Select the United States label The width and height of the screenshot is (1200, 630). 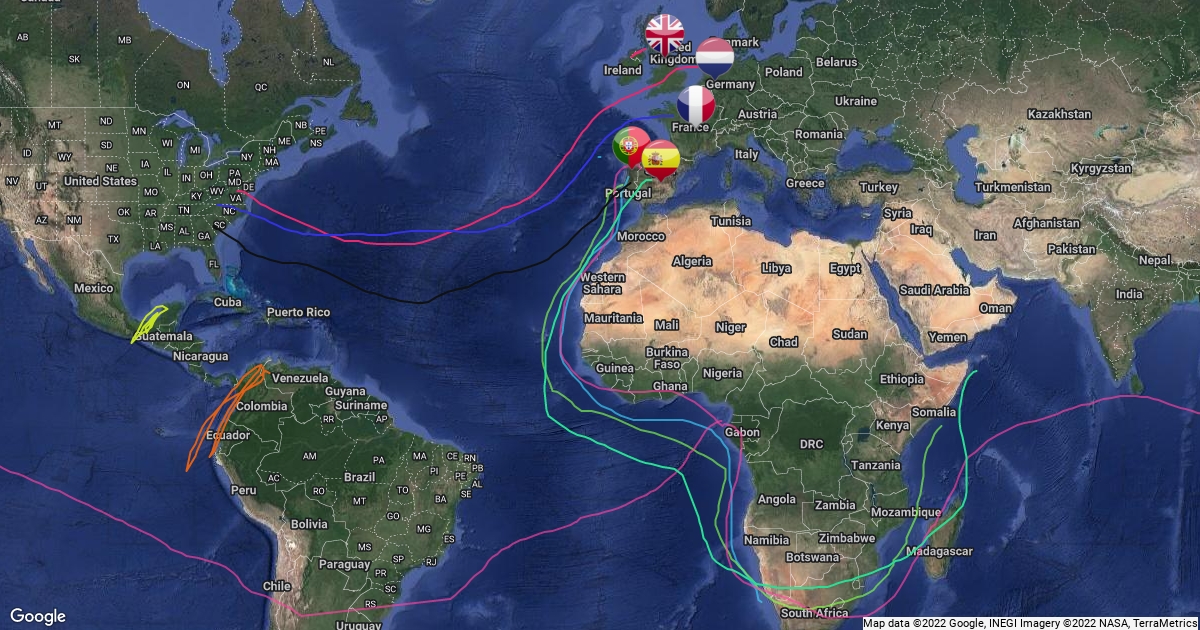[100, 181]
